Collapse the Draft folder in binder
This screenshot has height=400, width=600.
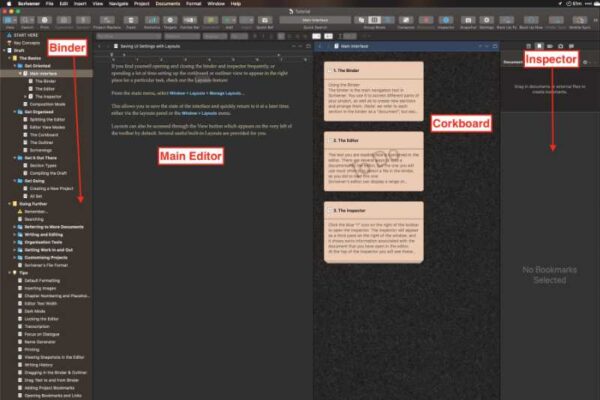click(4, 50)
